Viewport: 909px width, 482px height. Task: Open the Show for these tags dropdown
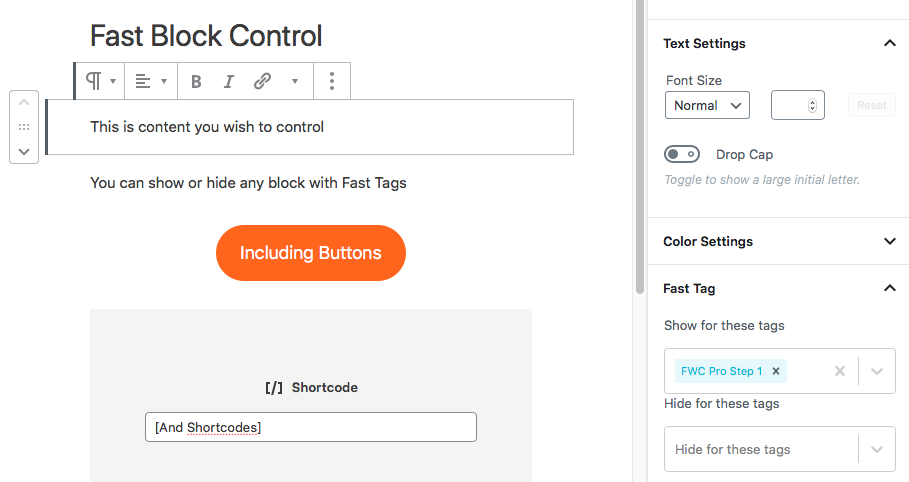[x=877, y=371]
